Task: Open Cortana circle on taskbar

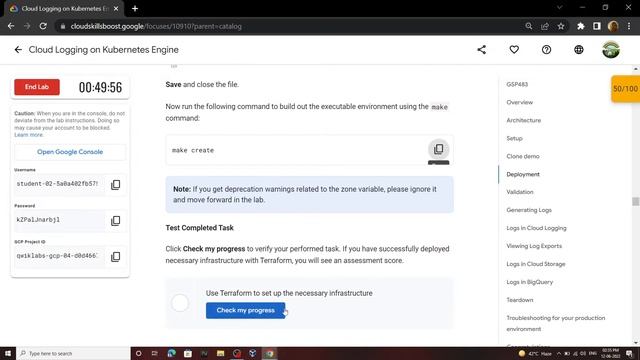Action: (x=139, y=353)
